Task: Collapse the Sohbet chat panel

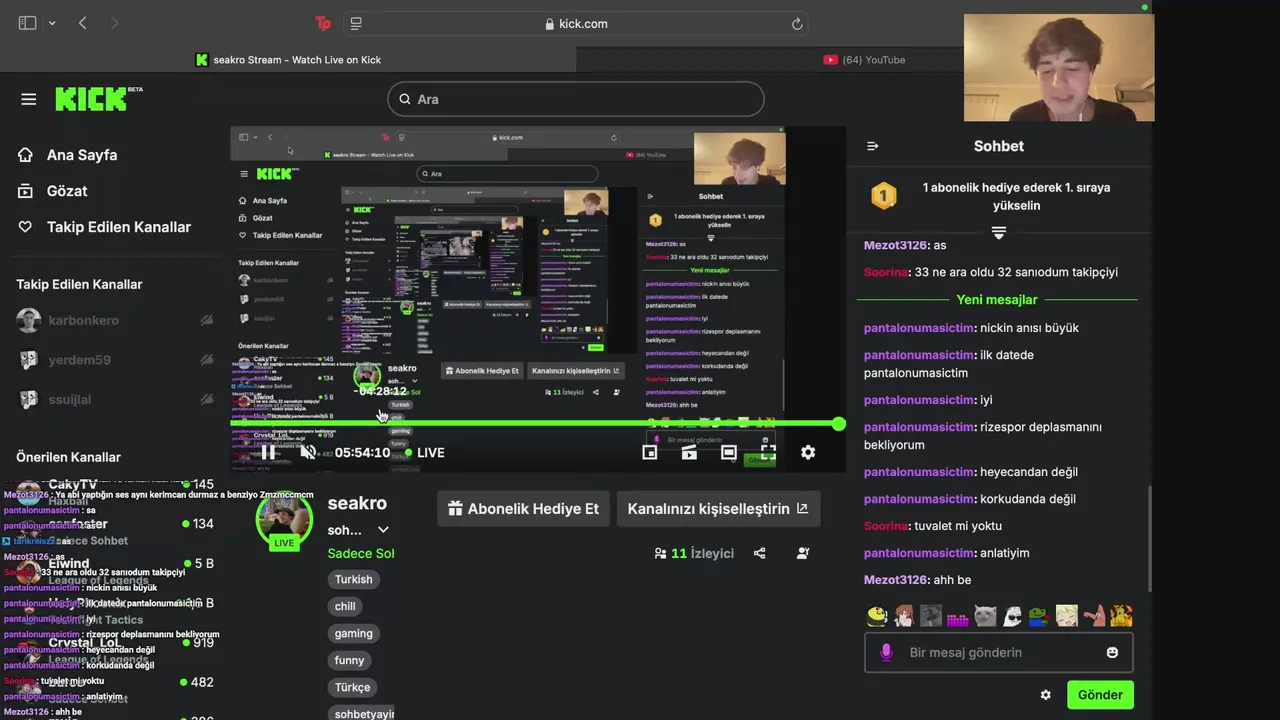Action: (872, 146)
